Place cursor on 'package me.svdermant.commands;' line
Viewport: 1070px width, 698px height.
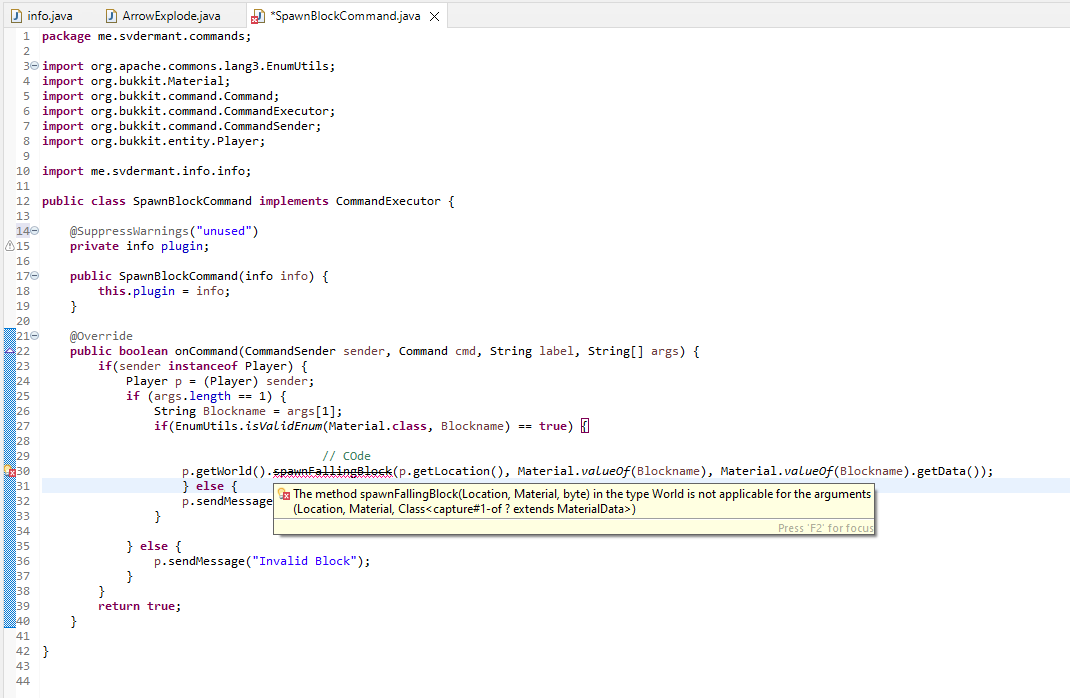coord(147,36)
